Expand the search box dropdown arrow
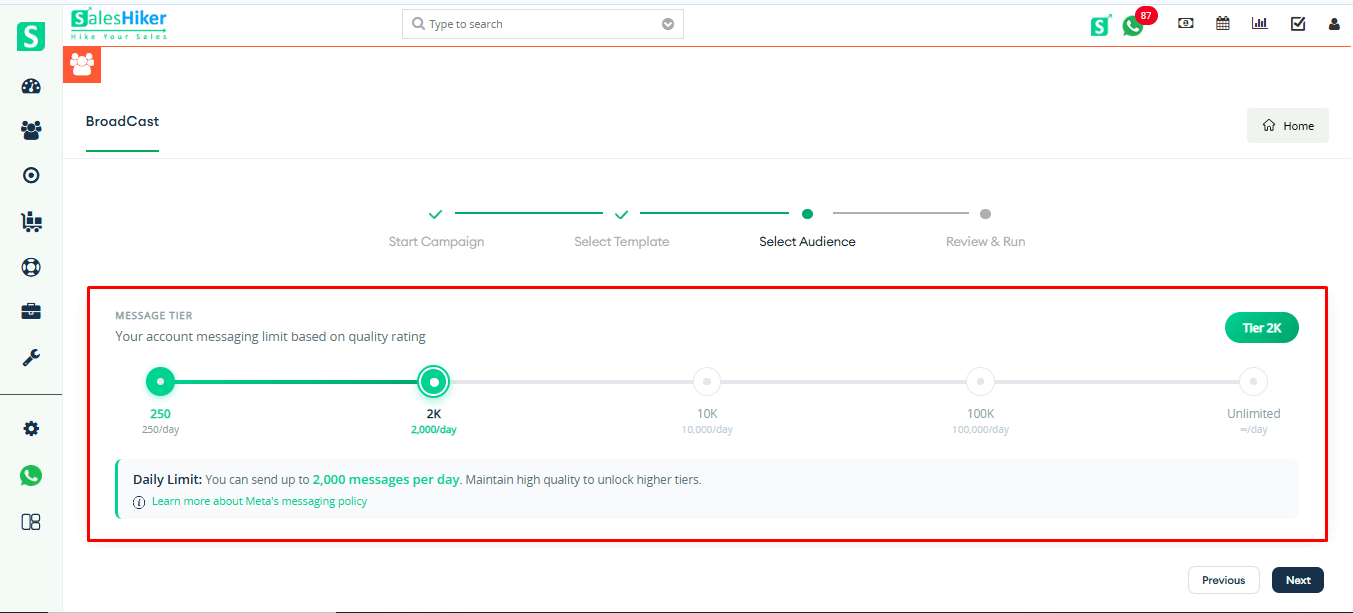Viewport: 1353px width, 613px height. 668,24
